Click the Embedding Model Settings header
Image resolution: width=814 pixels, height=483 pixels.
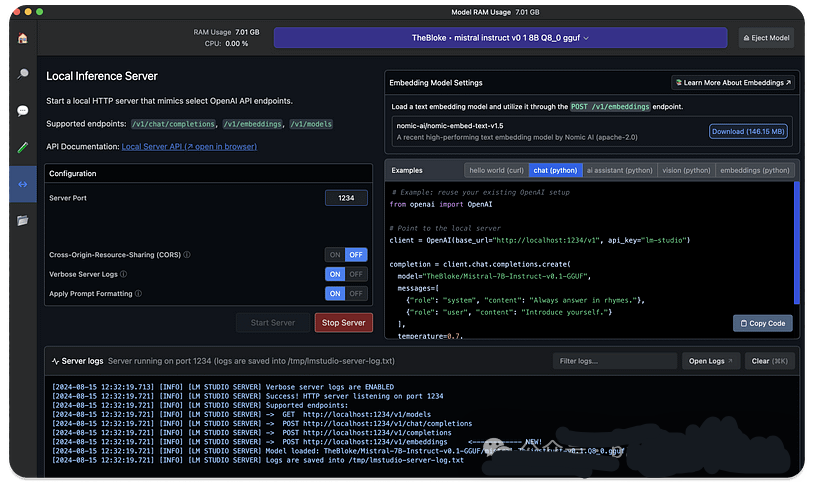436,83
